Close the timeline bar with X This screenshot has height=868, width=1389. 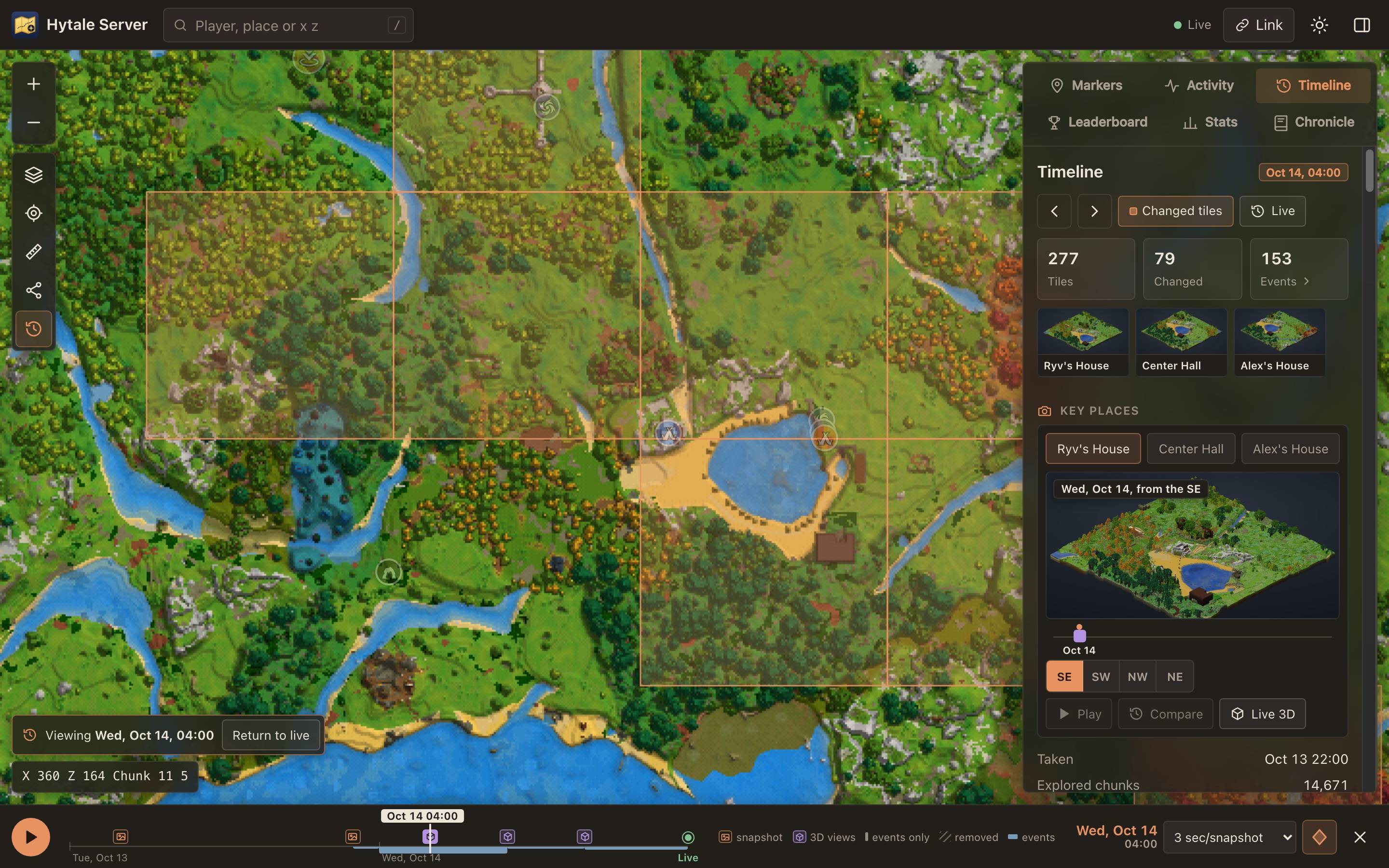[x=1360, y=837]
